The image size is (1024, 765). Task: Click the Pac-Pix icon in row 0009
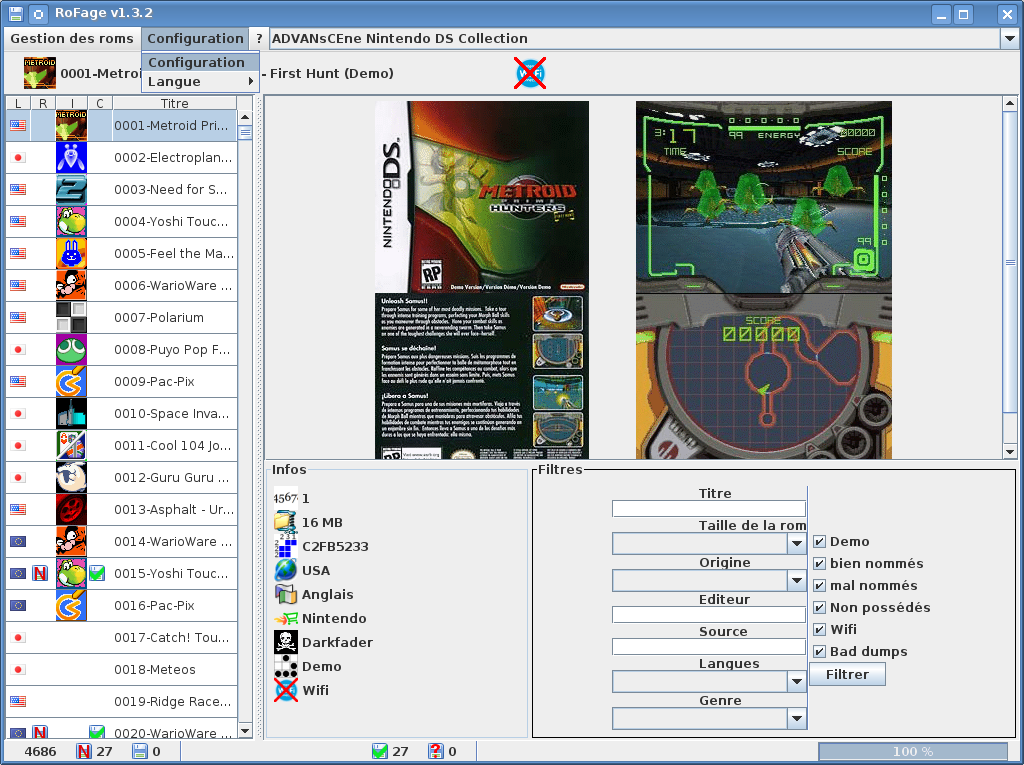tap(71, 382)
